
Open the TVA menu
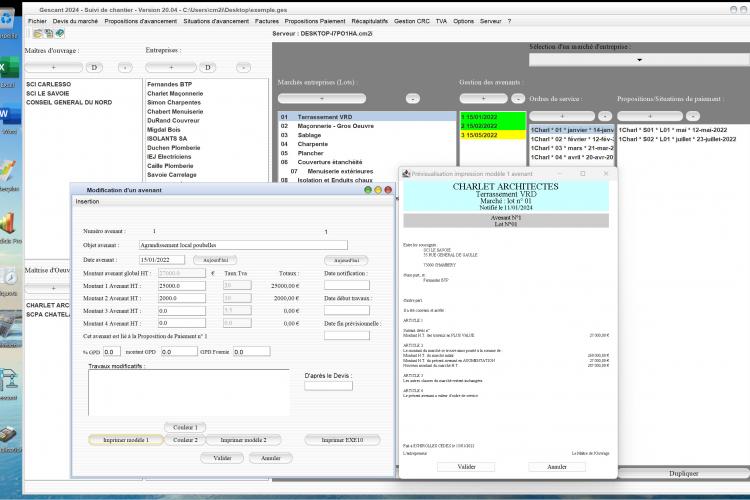coord(441,21)
